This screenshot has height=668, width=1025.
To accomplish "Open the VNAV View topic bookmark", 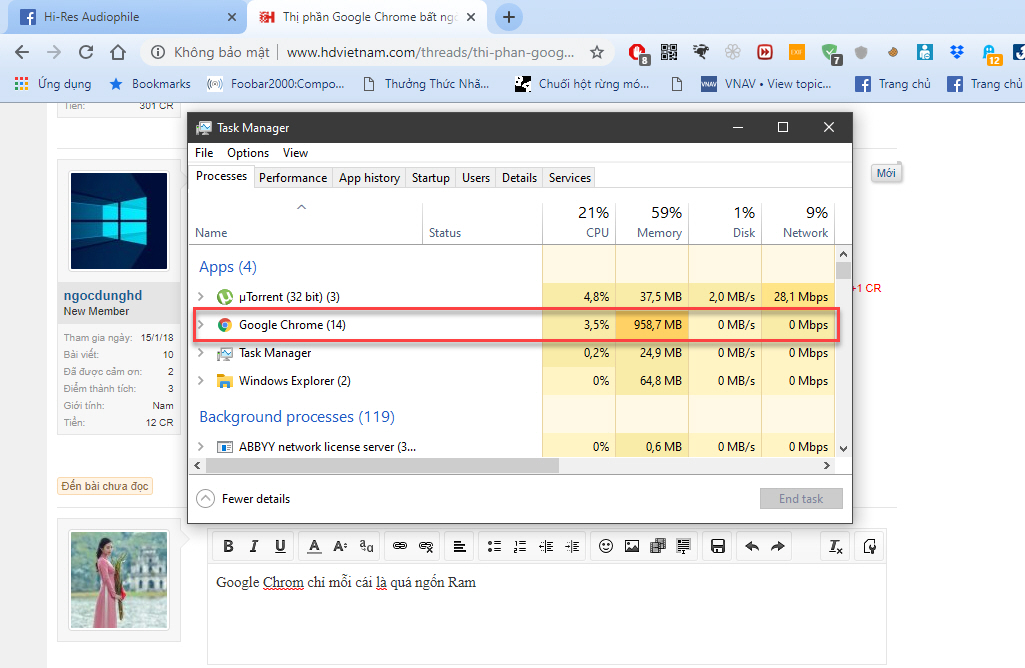I will [766, 84].
